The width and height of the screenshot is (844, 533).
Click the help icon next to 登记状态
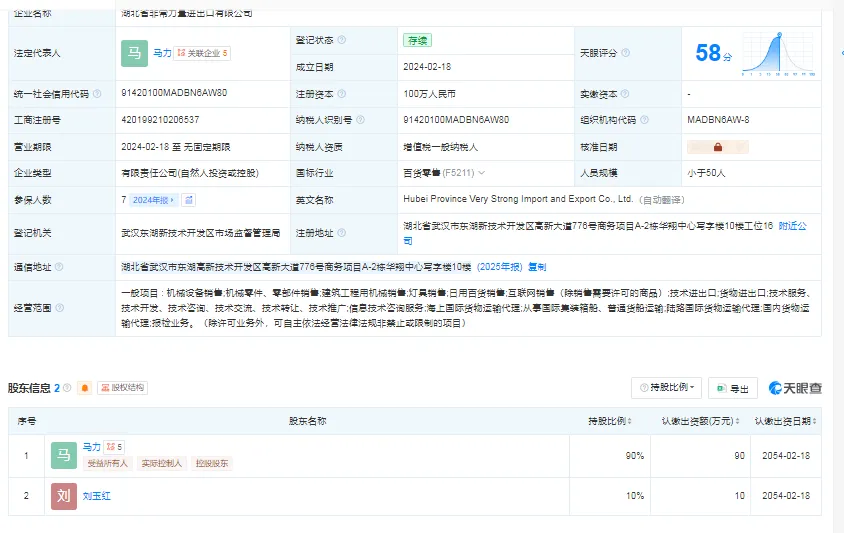pyautogui.click(x=341, y=40)
